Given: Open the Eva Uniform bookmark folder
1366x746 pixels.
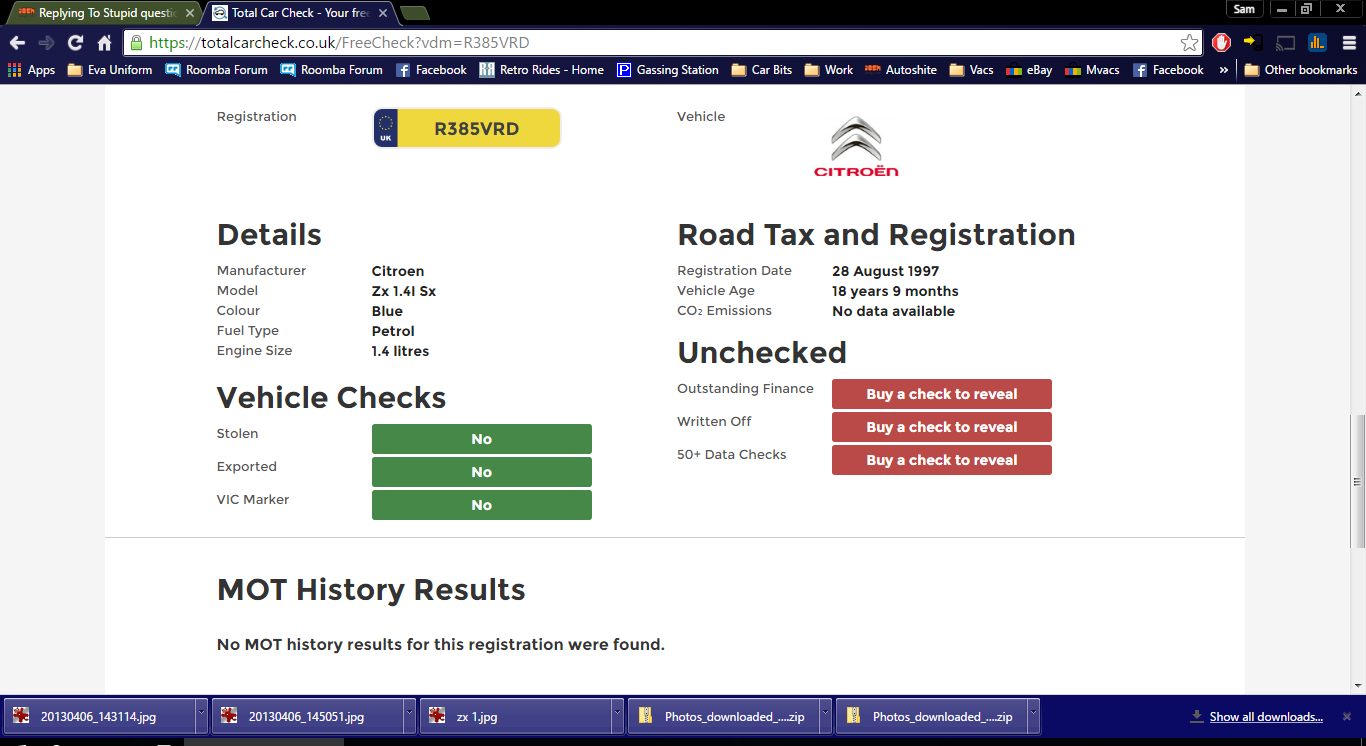Looking at the screenshot, I should point(110,70).
